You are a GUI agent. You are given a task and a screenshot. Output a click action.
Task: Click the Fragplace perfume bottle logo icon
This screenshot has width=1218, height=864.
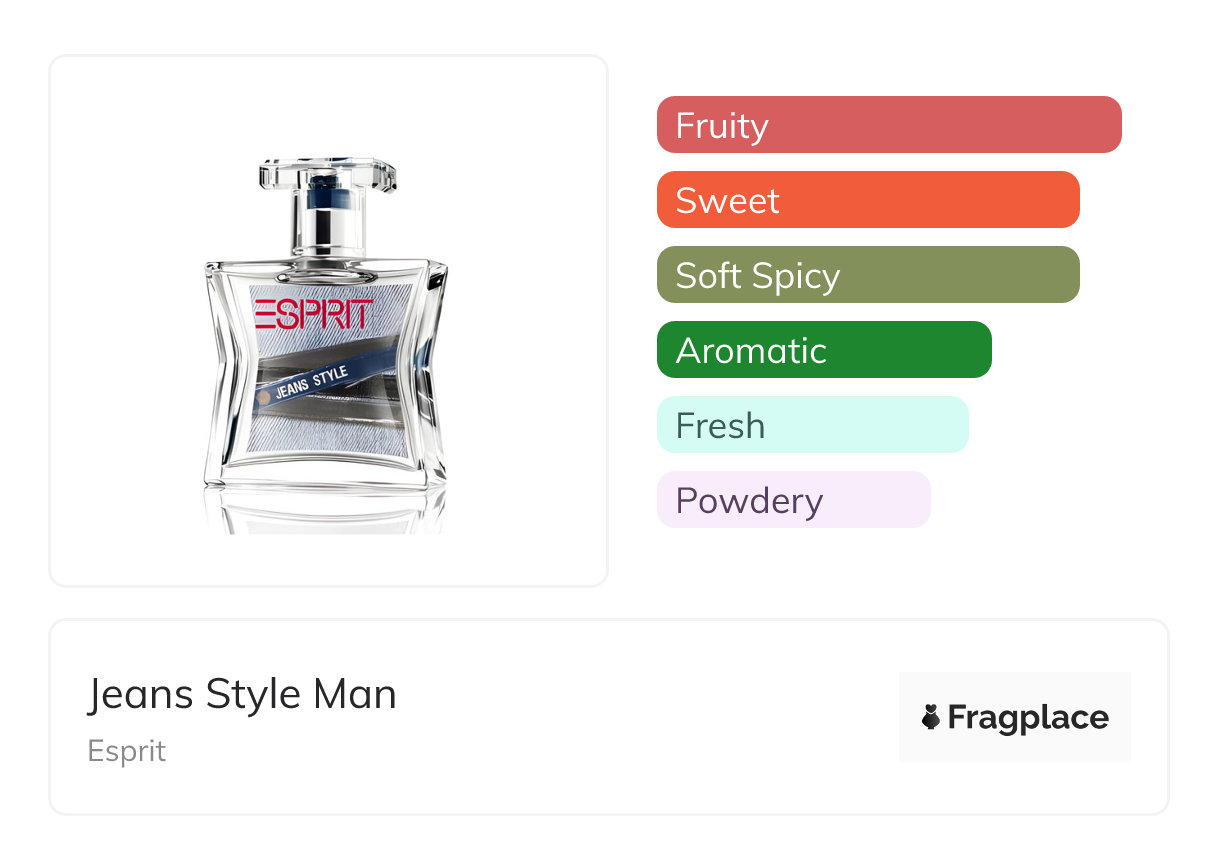(931, 717)
